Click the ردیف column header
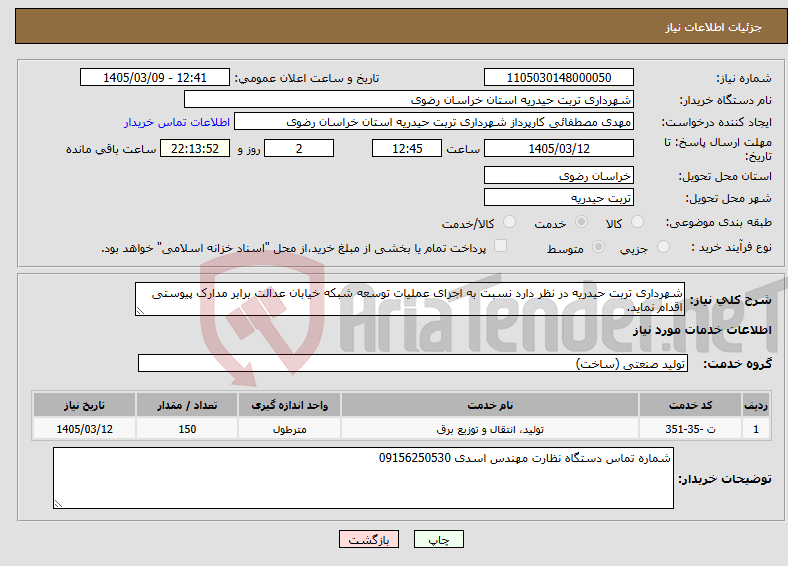 click(x=756, y=405)
